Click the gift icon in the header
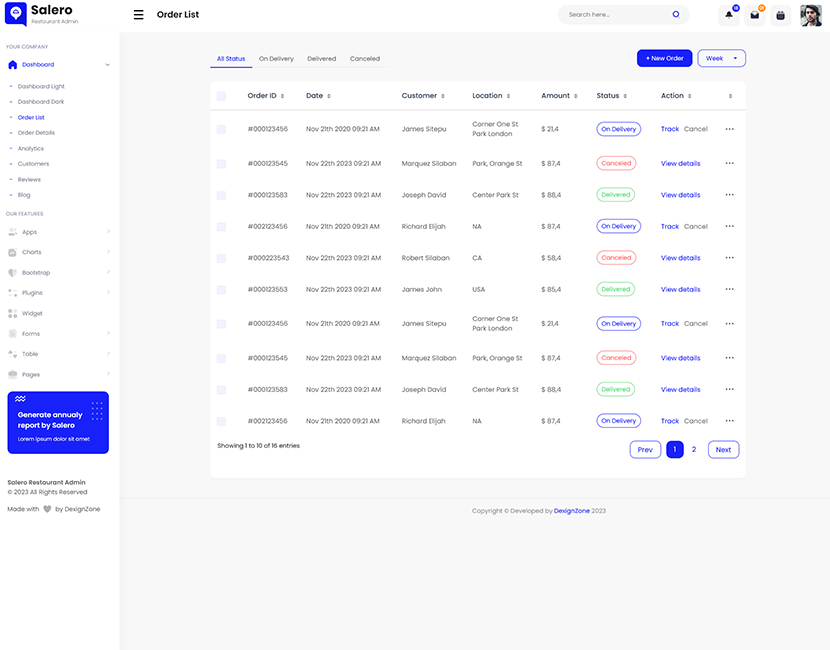 click(781, 15)
